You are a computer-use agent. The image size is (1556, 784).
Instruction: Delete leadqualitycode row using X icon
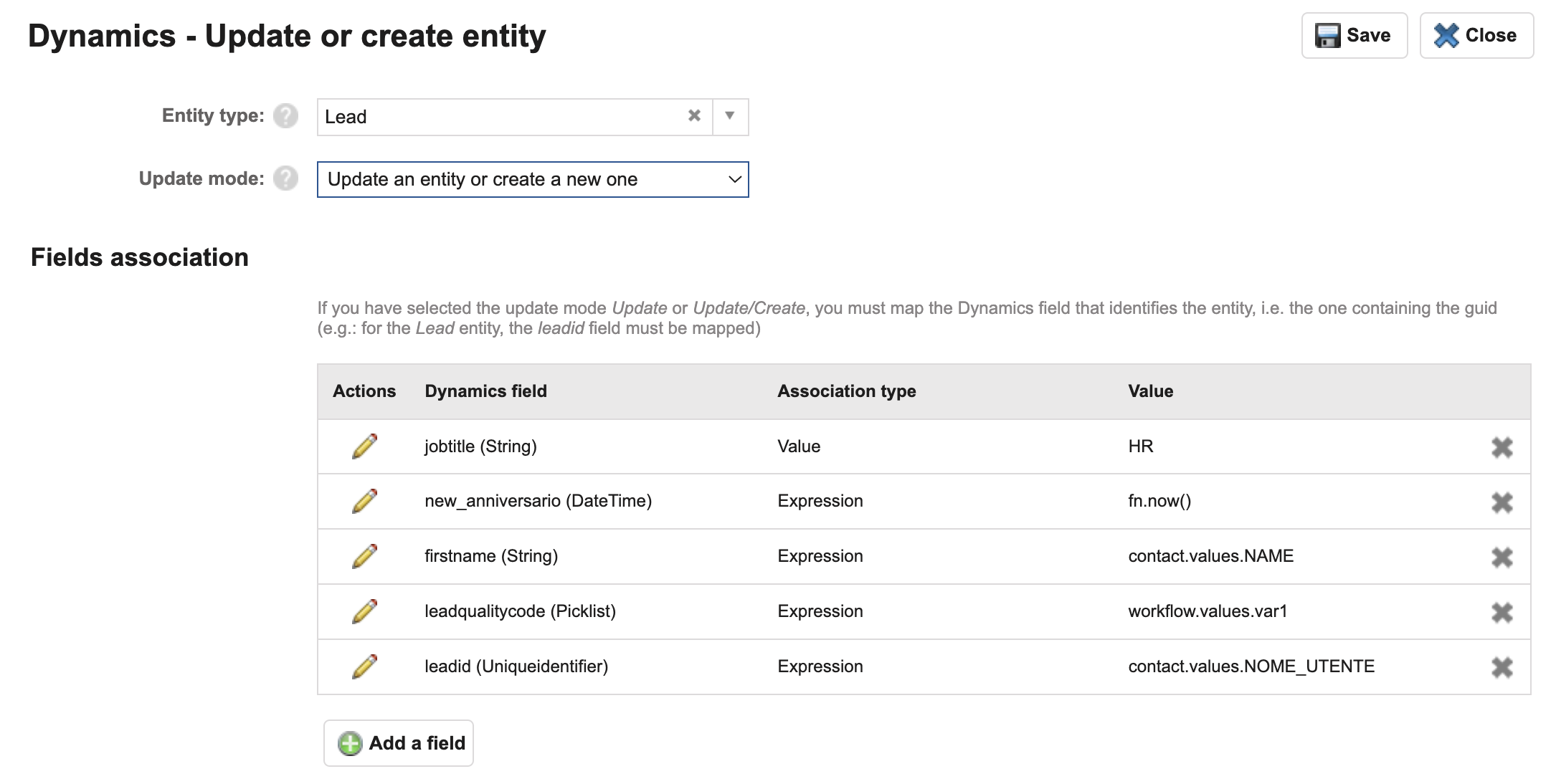tap(1502, 613)
